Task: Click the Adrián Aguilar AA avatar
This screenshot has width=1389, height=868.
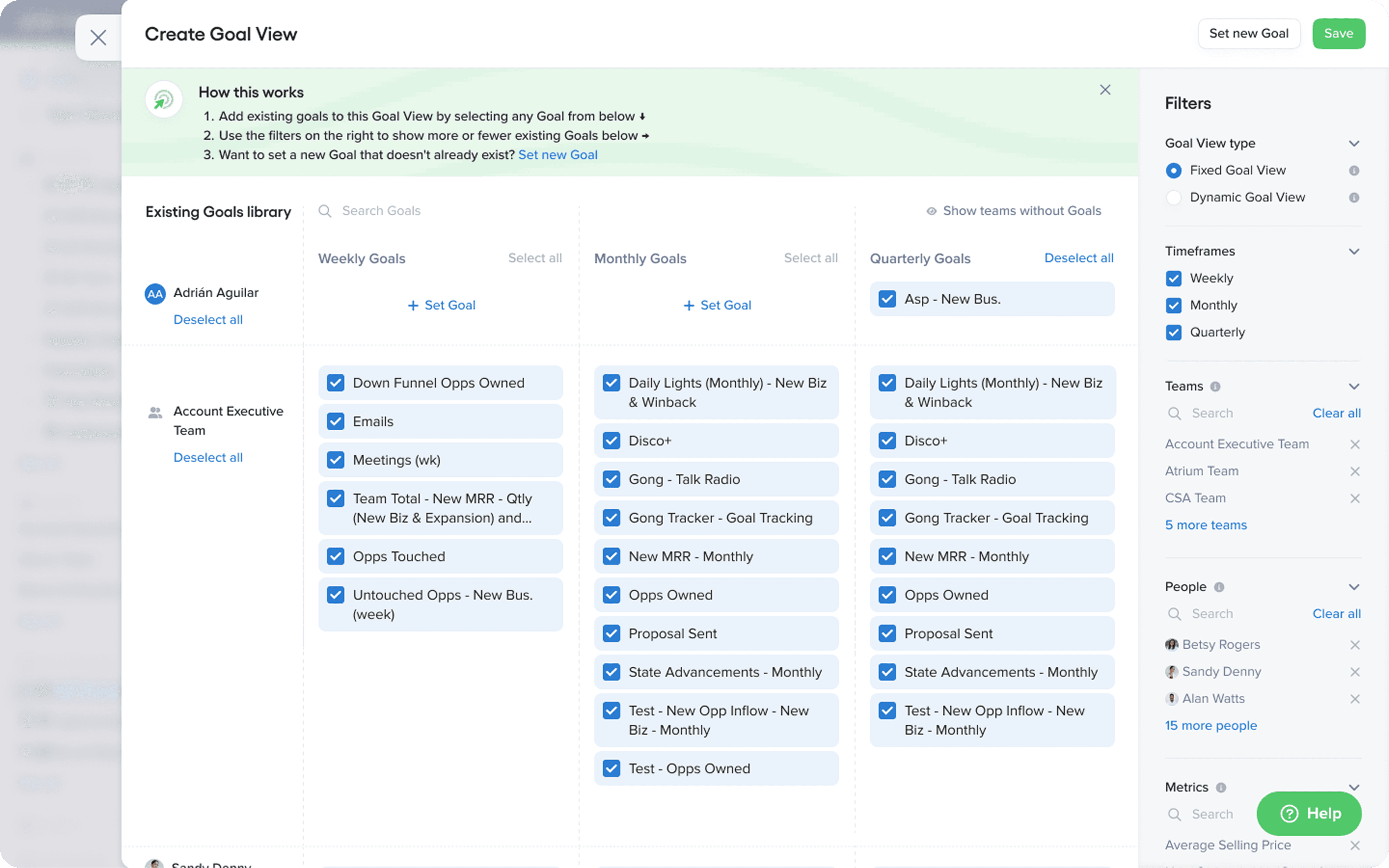Action: pyautogui.click(x=155, y=294)
